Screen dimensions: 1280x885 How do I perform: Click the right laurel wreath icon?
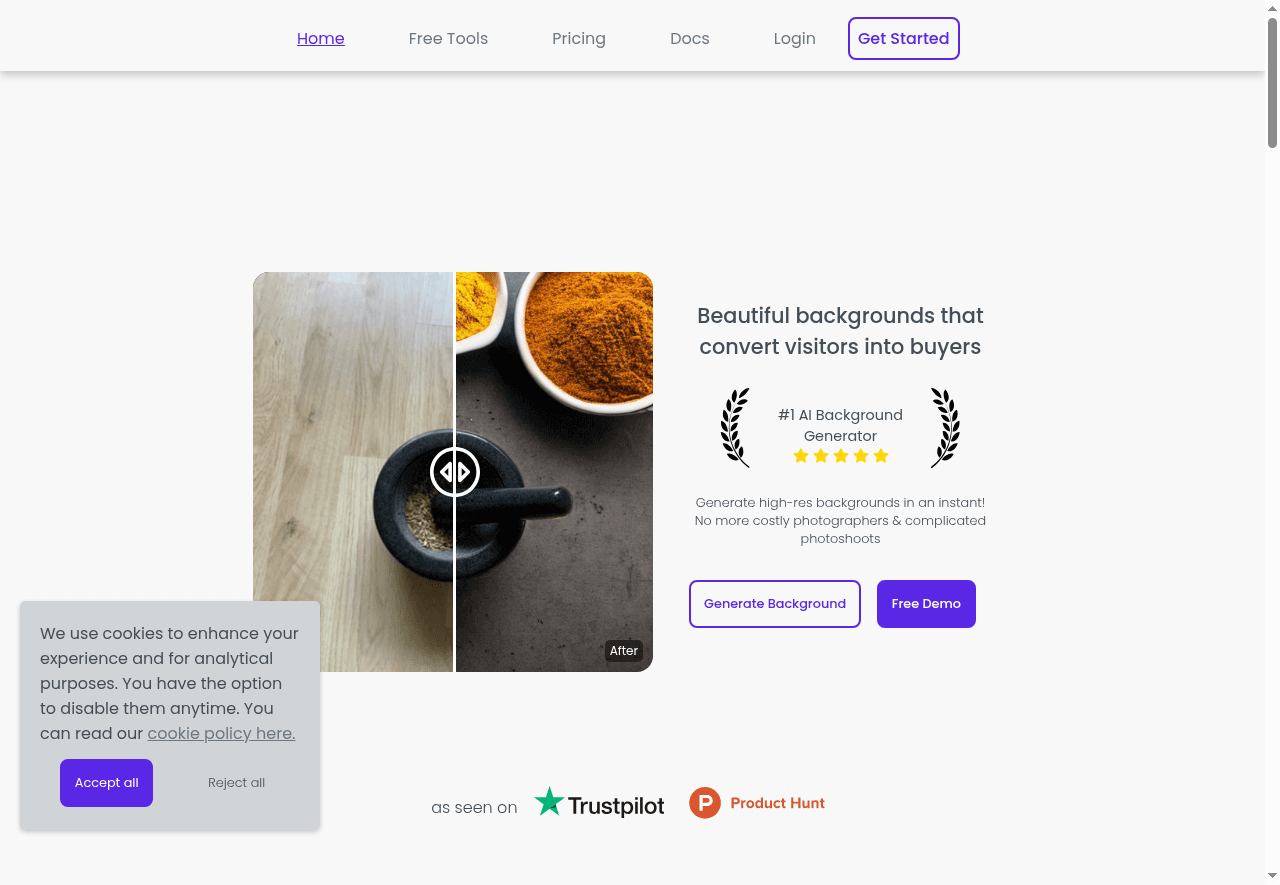(x=946, y=428)
